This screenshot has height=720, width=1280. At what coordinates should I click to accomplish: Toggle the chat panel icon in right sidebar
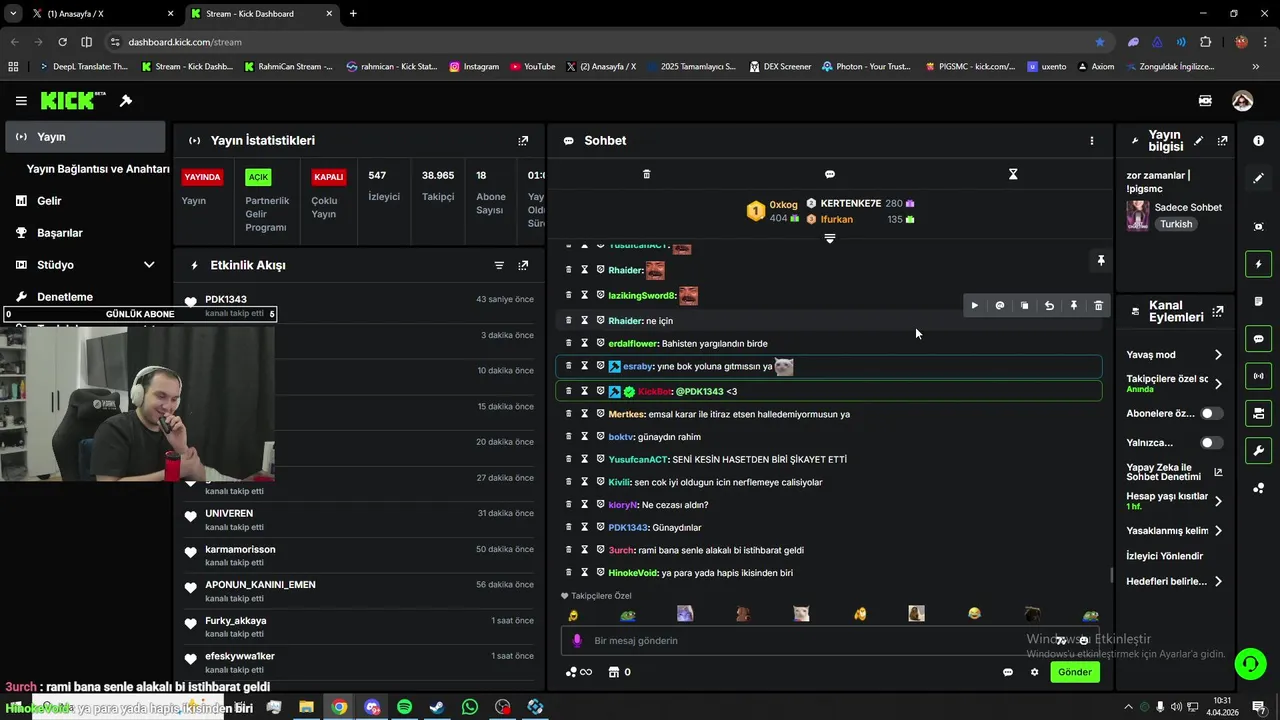point(1259,339)
